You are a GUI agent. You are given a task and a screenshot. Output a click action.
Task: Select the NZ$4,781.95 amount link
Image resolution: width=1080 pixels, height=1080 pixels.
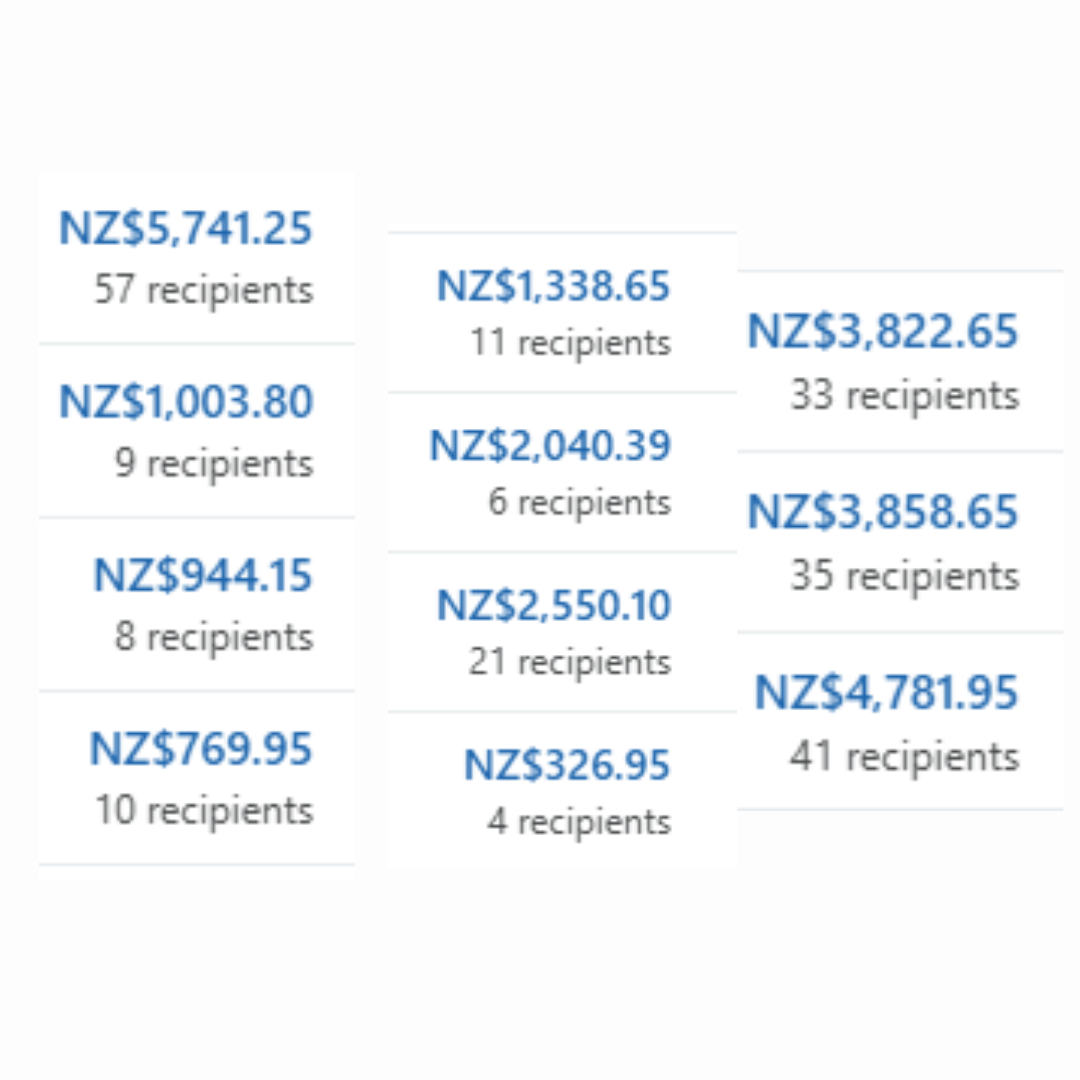[x=886, y=693]
